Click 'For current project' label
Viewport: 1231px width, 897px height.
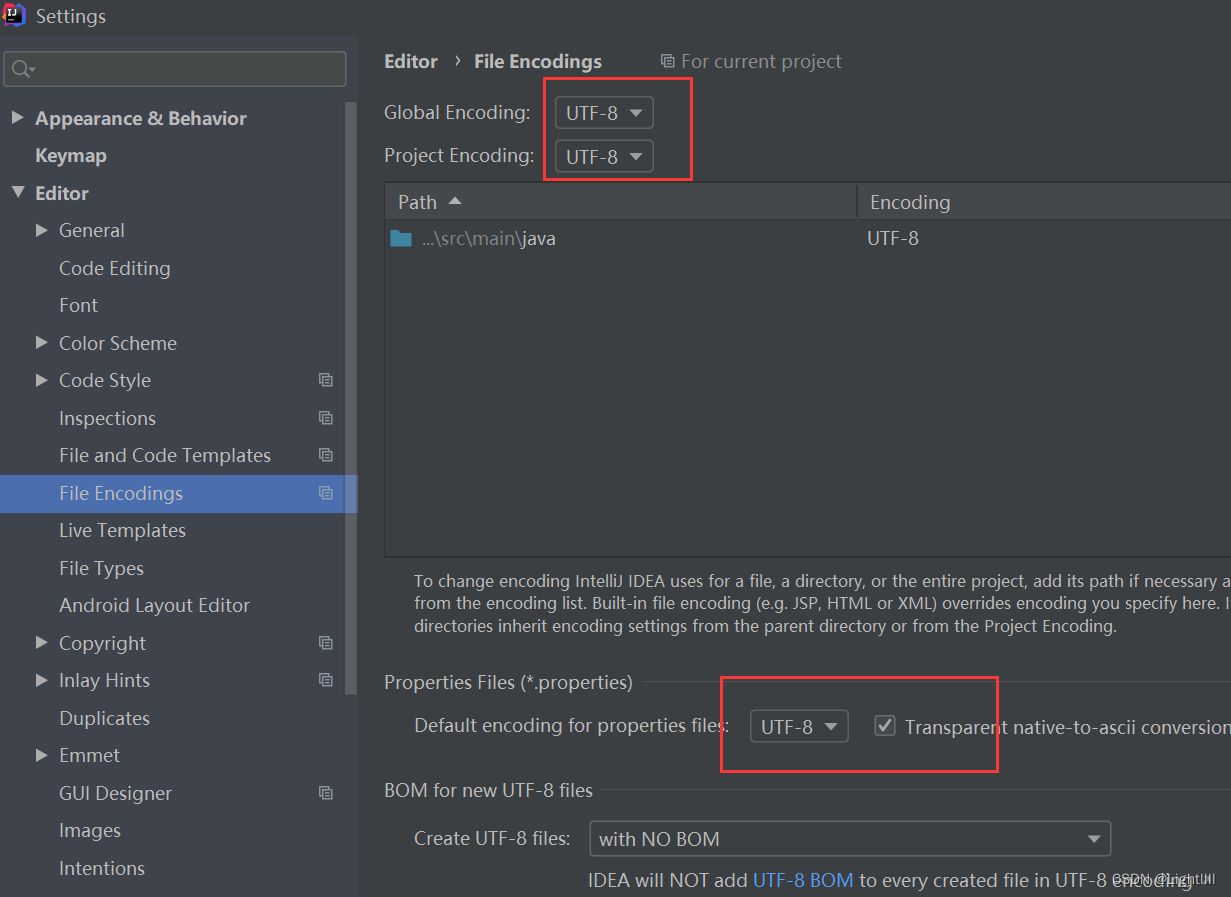(761, 62)
